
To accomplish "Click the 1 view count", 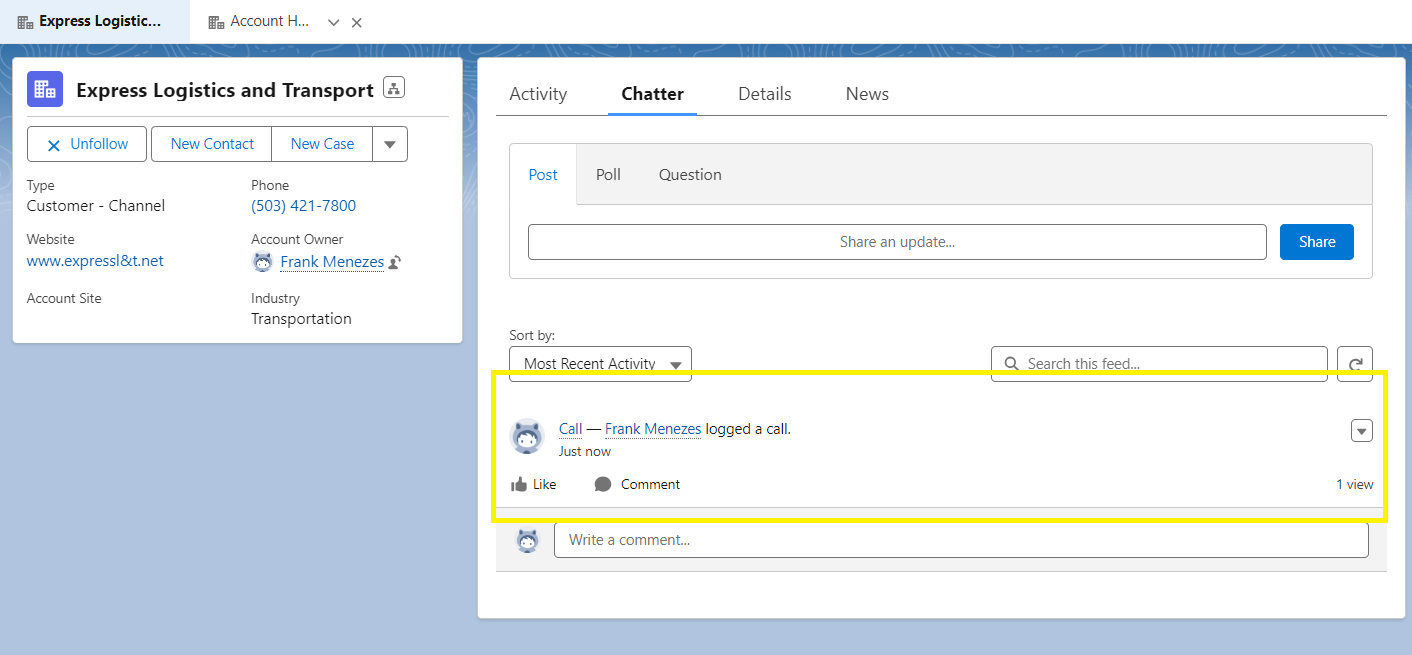I will tap(1355, 485).
